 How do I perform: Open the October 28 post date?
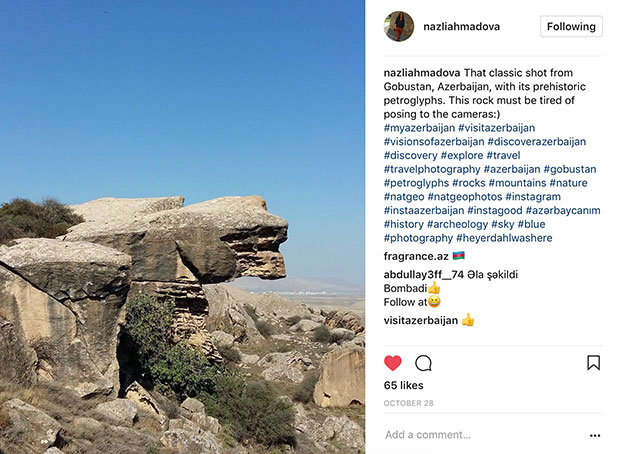point(408,403)
